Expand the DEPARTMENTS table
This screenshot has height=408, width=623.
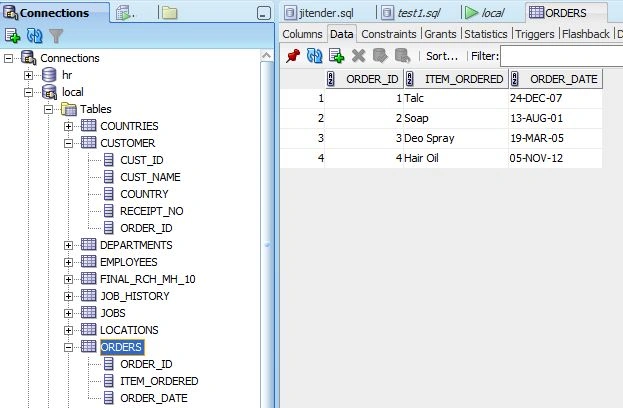point(68,246)
